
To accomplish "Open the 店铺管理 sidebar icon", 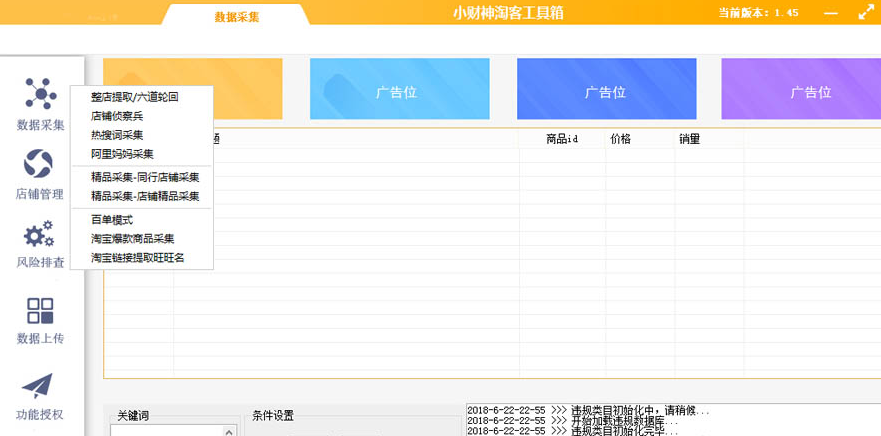I will 39,163.
